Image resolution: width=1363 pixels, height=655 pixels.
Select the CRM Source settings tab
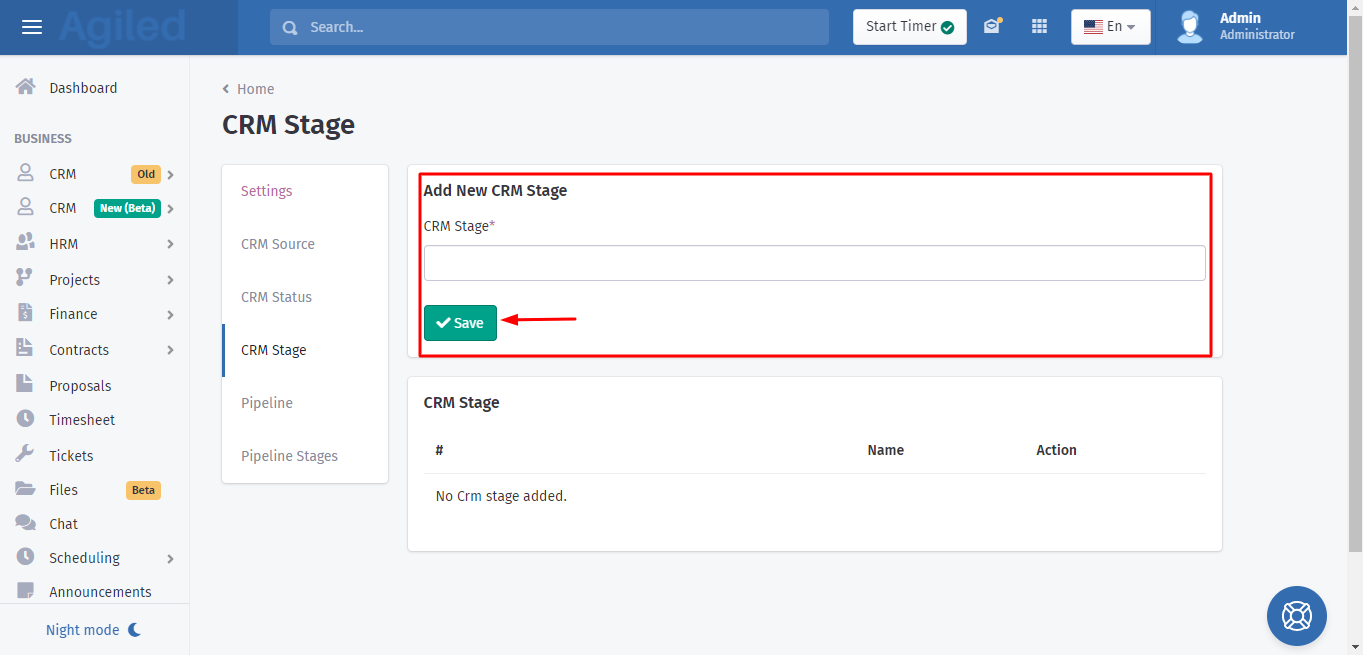tap(278, 244)
